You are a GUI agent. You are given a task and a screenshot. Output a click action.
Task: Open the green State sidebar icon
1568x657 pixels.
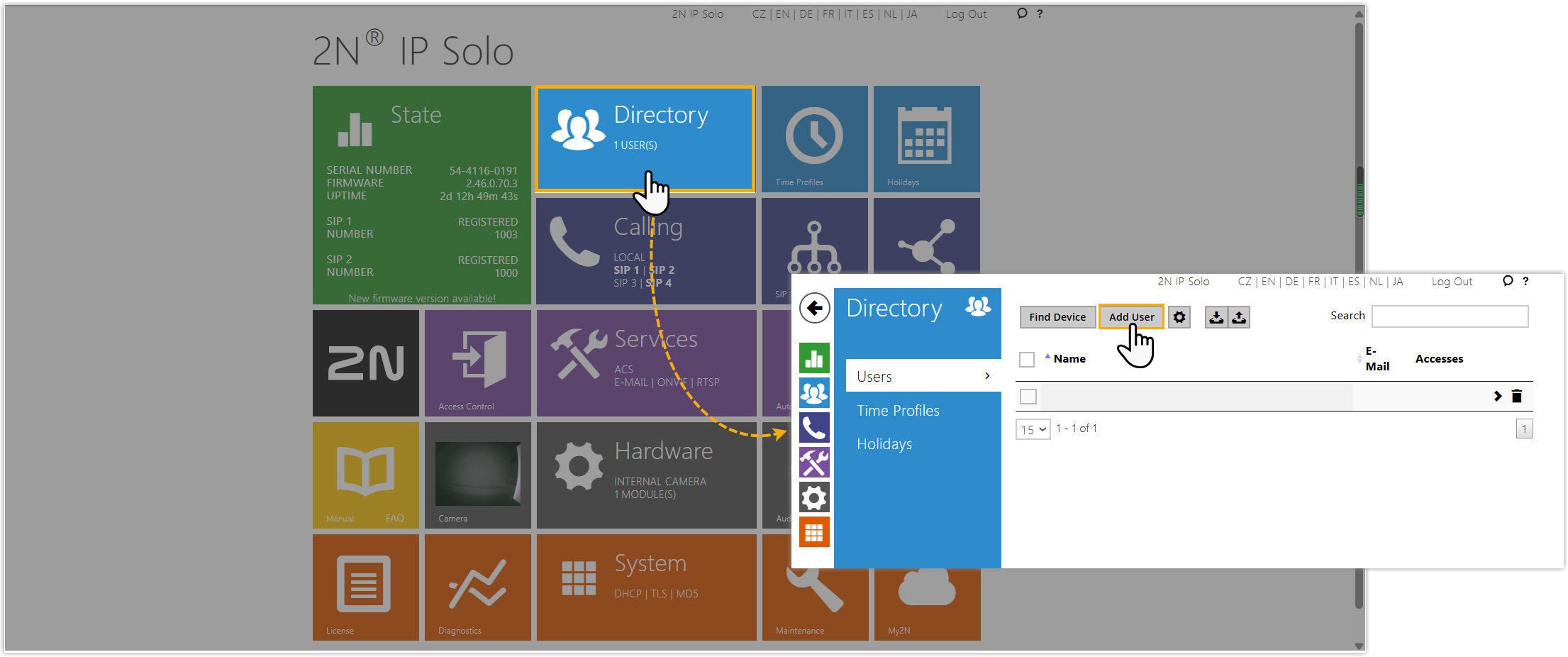click(814, 358)
